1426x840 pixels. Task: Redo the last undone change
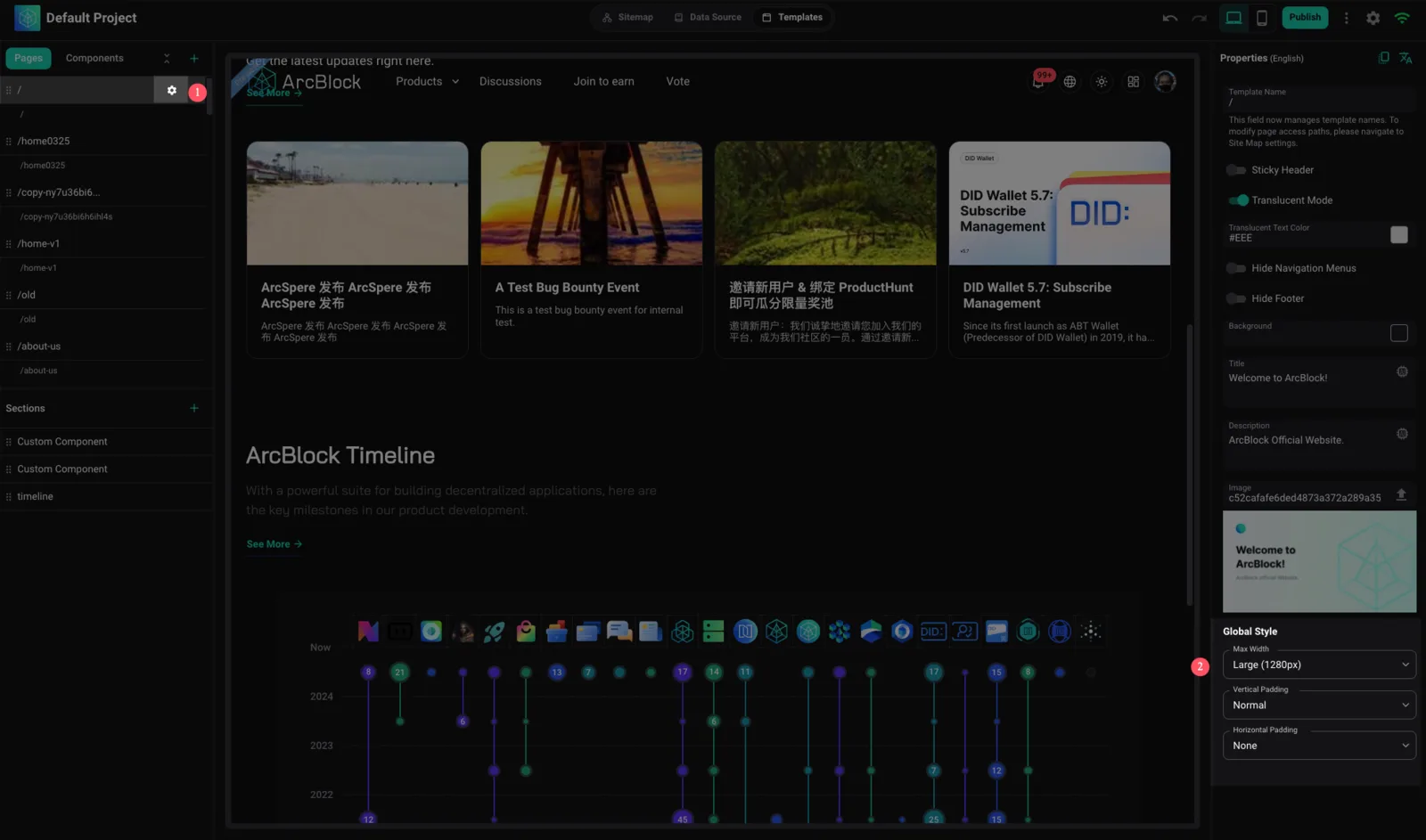[x=1200, y=18]
